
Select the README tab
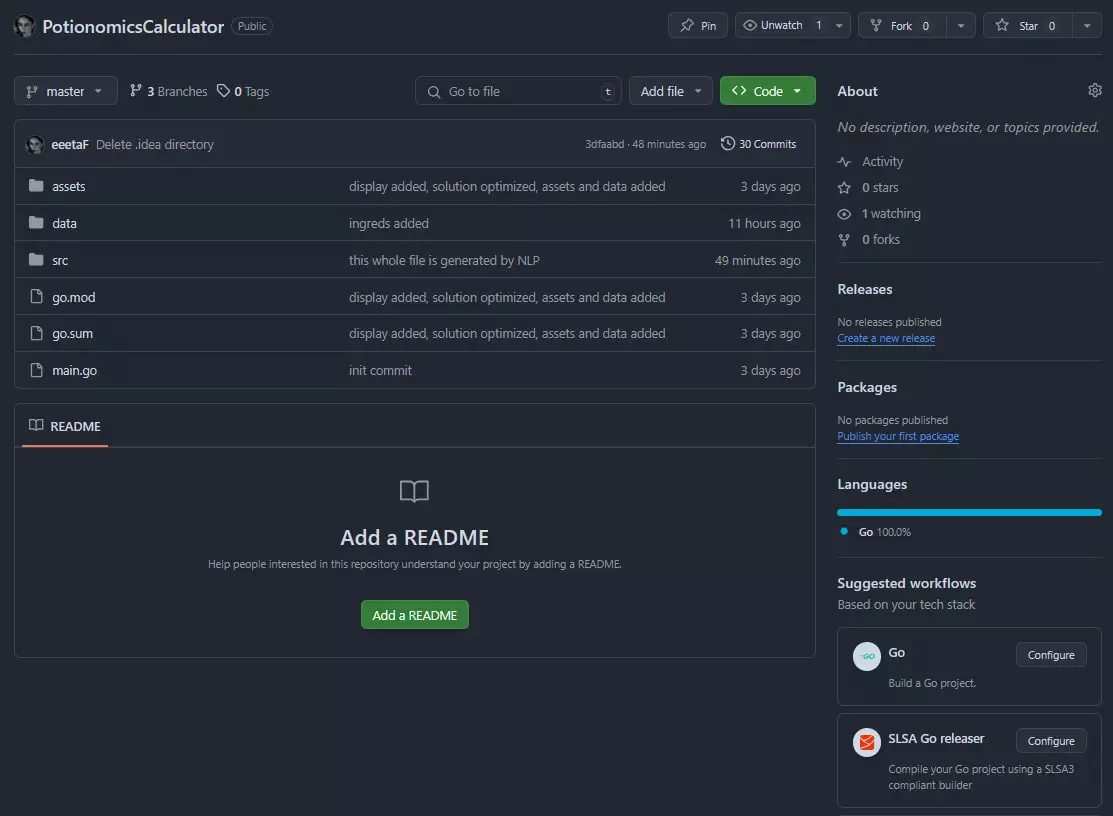coord(65,426)
